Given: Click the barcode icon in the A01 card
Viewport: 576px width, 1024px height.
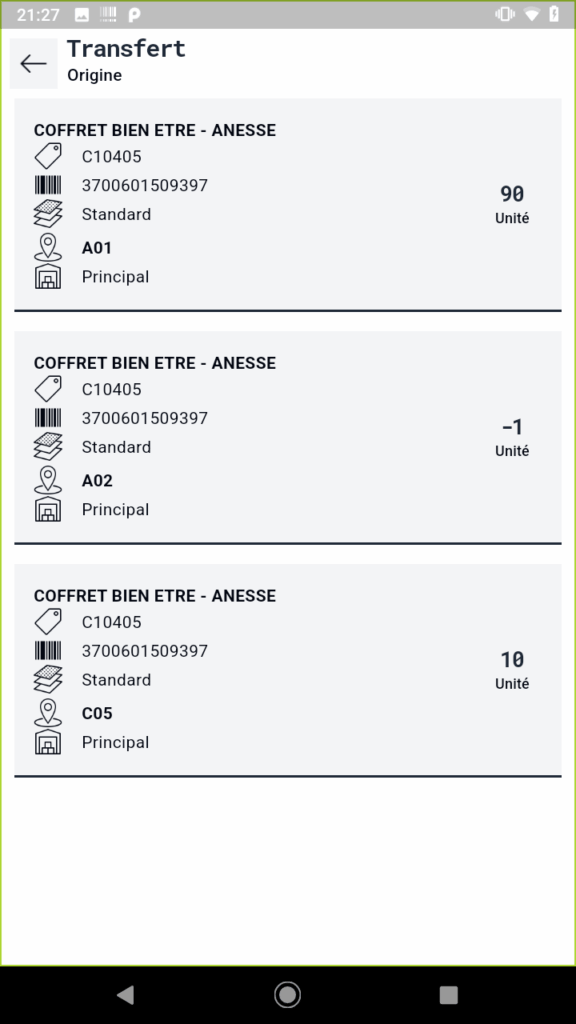Looking at the screenshot, I should point(48,185).
